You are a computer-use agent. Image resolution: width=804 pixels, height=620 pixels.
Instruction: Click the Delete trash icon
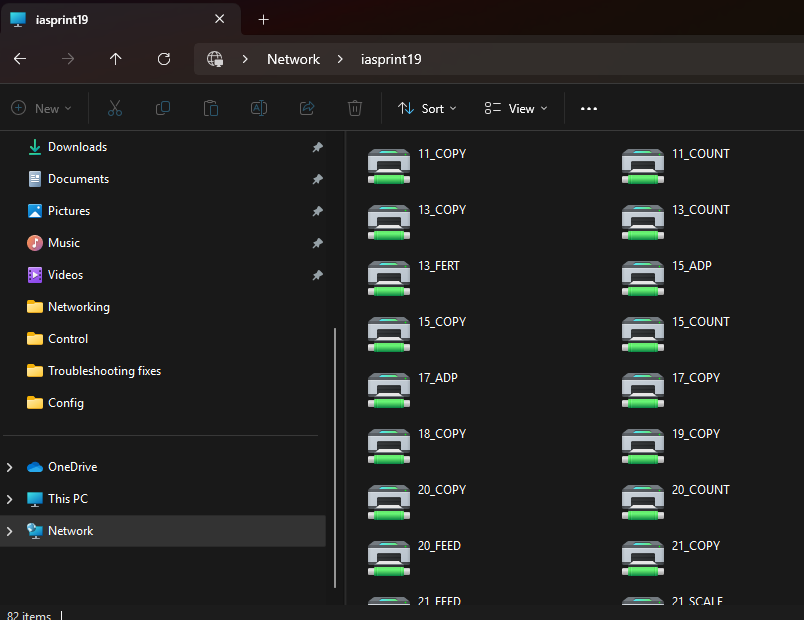point(355,108)
